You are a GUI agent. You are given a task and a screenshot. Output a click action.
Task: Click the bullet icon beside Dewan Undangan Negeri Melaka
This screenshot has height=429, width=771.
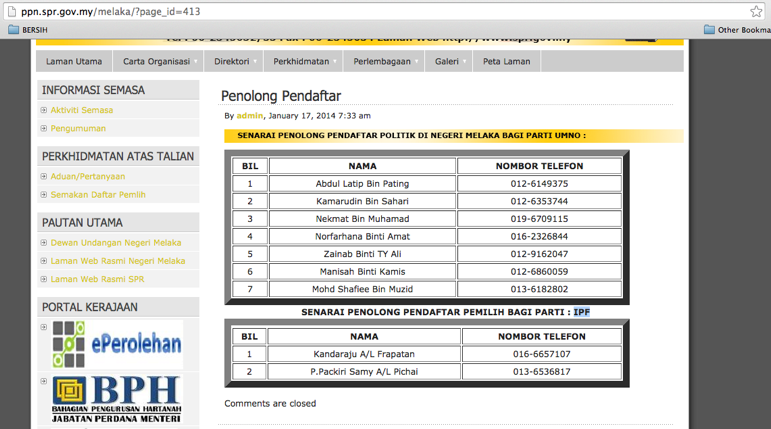44,243
